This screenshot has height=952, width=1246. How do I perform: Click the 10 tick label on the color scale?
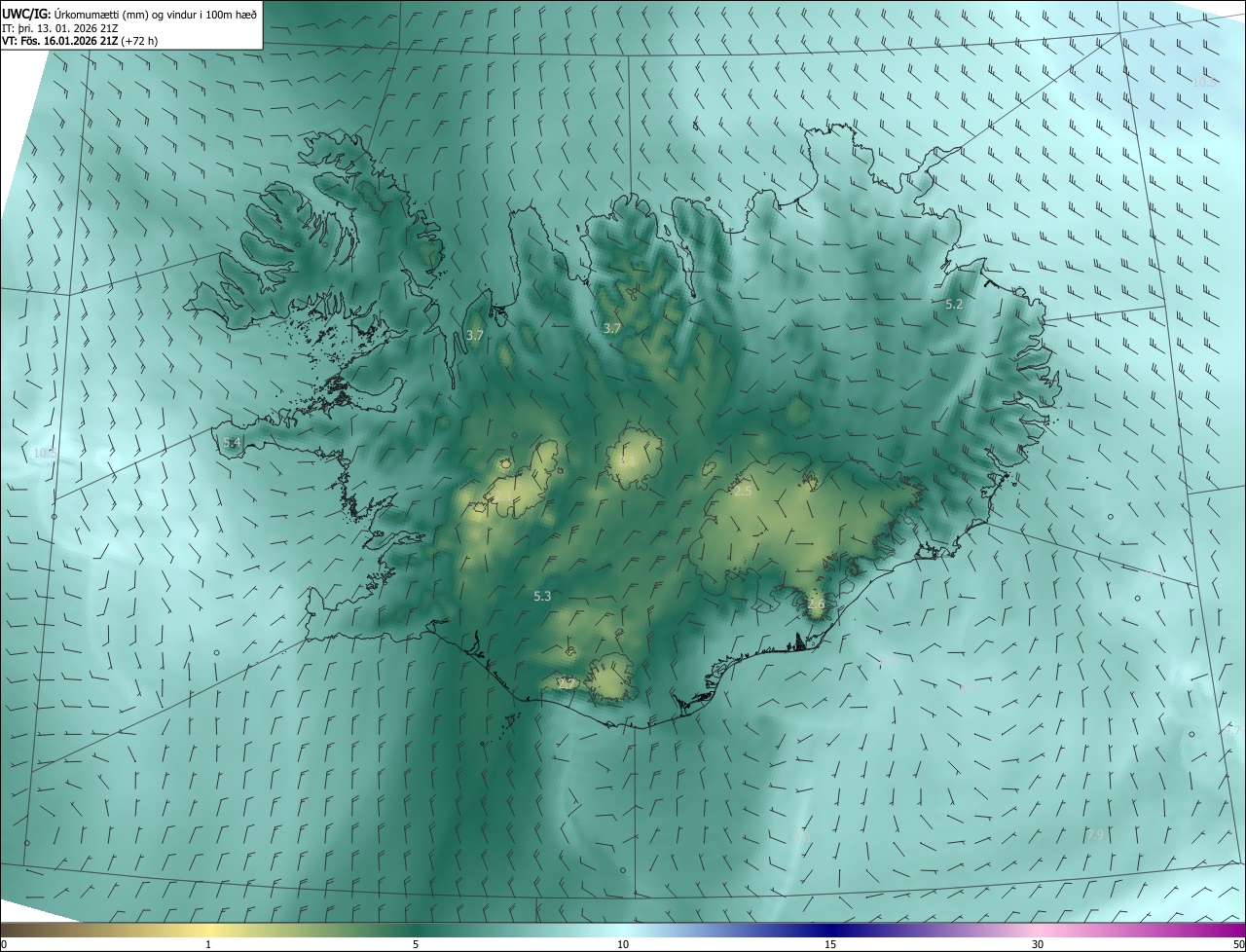click(x=623, y=944)
